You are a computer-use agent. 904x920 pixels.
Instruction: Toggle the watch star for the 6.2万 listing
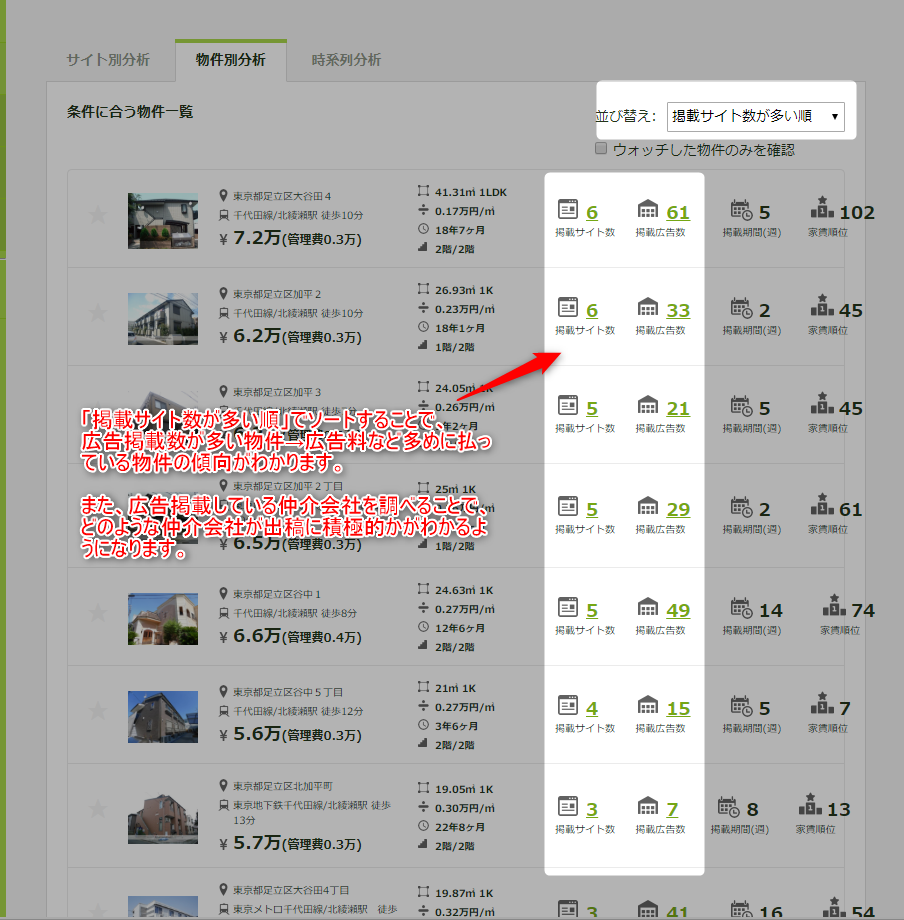(x=97, y=313)
